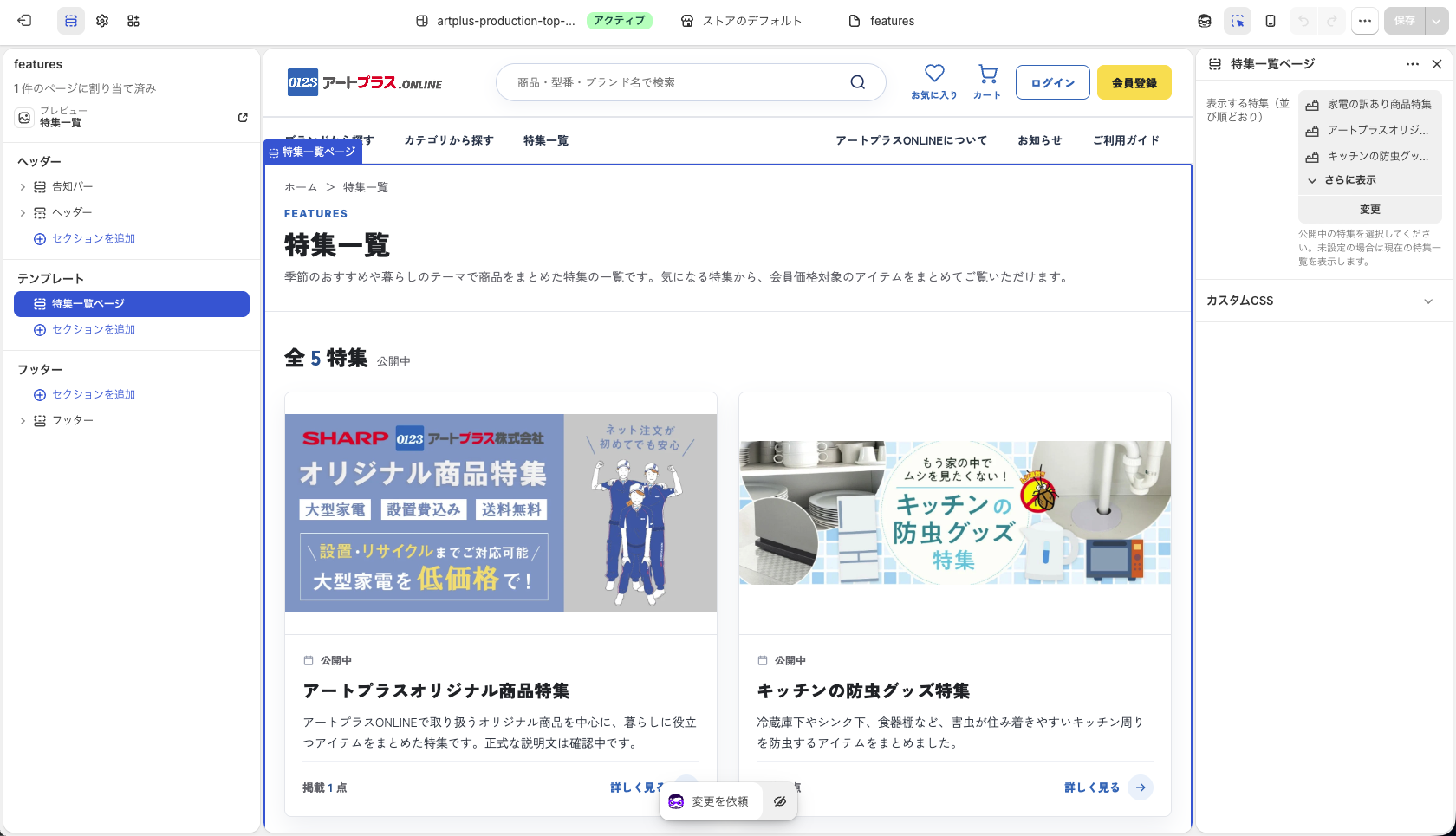Click 変更を依頼 request changes button
Image resolution: width=1456 pixels, height=836 pixels.
pos(711,801)
